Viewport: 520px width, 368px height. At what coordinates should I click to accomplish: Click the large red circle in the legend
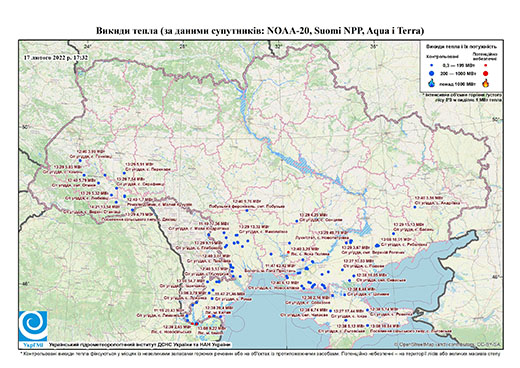(x=485, y=73)
